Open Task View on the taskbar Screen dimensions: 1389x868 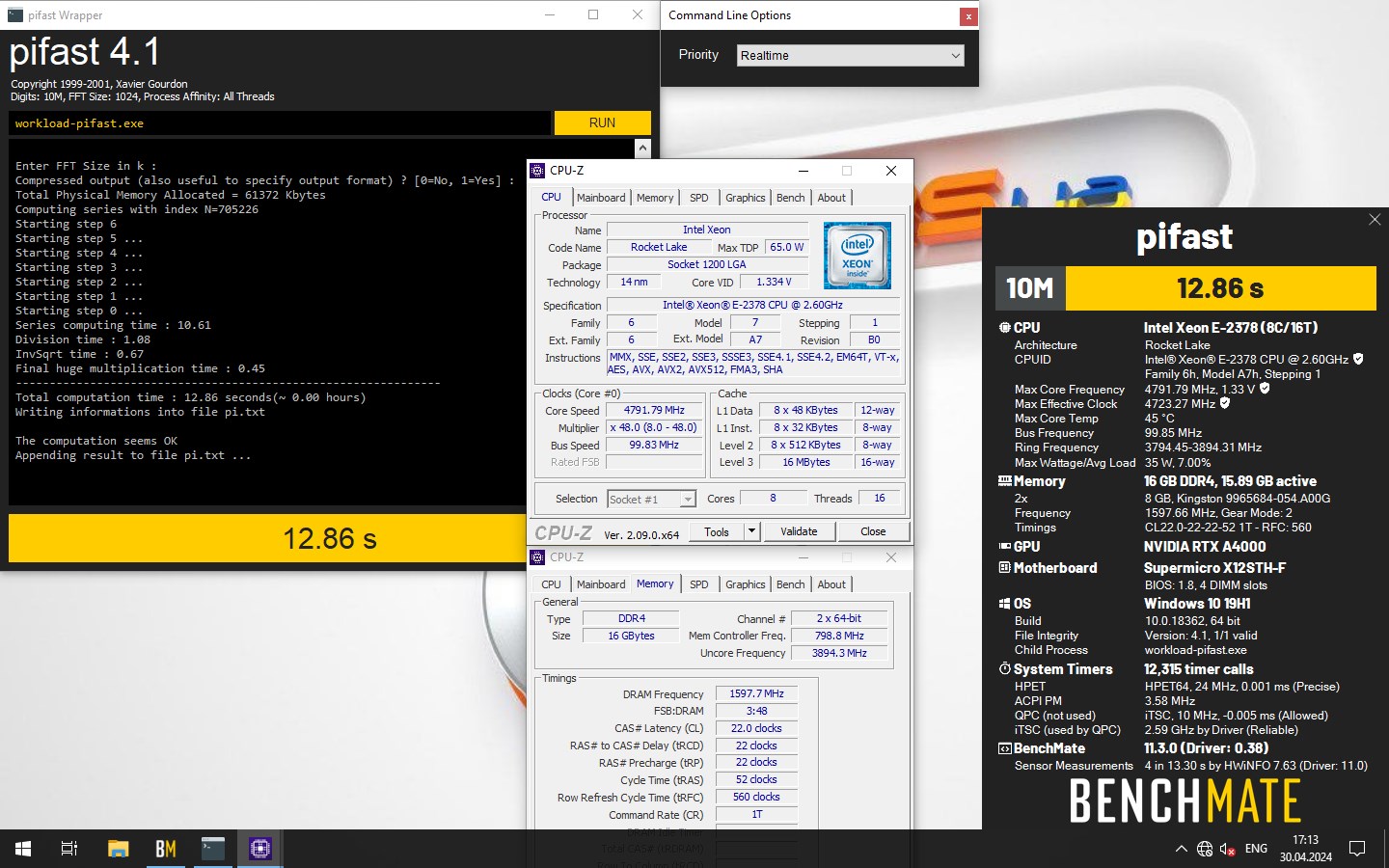pyautogui.click(x=69, y=849)
